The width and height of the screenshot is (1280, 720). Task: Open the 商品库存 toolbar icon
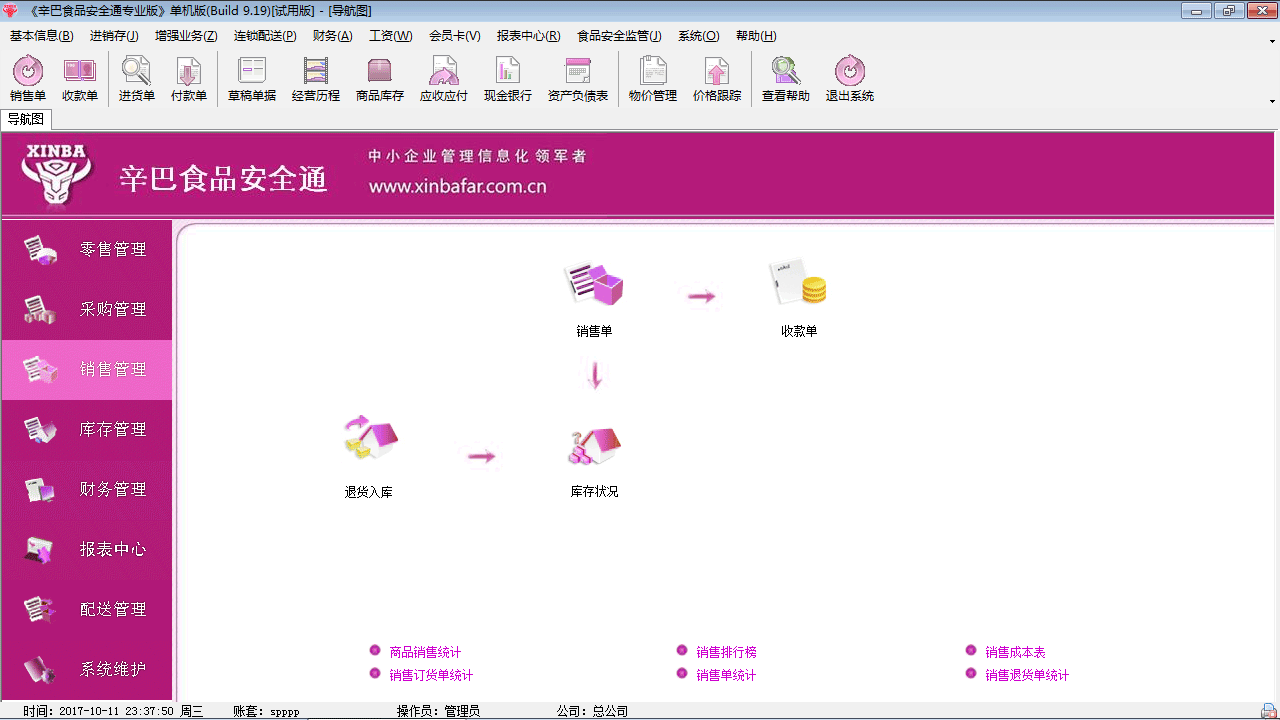[x=380, y=79]
